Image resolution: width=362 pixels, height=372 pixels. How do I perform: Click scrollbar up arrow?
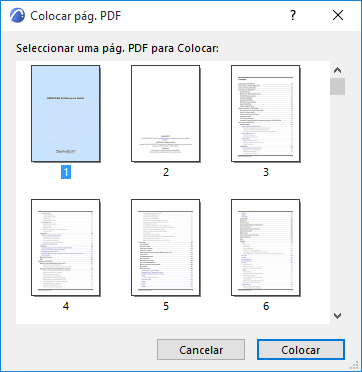point(338,70)
